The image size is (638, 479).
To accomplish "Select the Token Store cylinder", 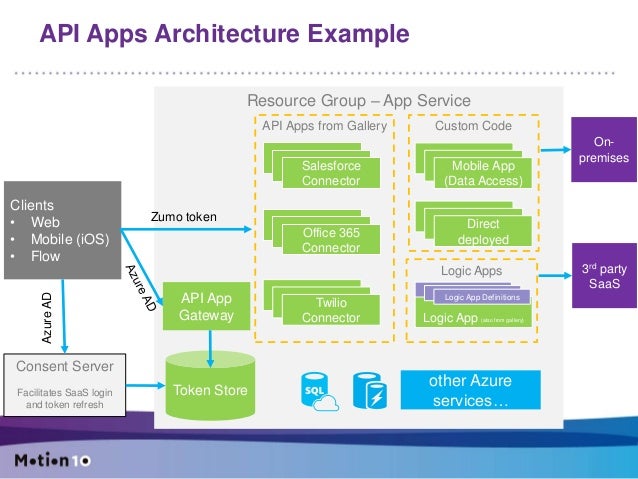I will tap(210, 386).
